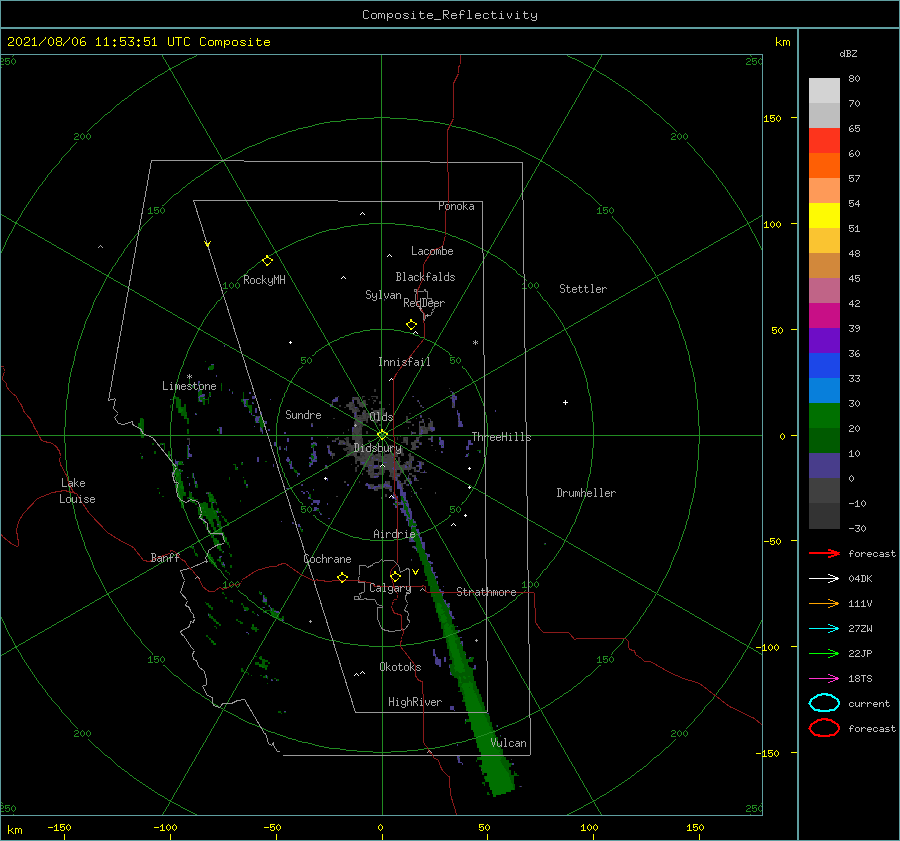
Task: Click the red forecast ellipse legend icon
Action: tap(824, 728)
